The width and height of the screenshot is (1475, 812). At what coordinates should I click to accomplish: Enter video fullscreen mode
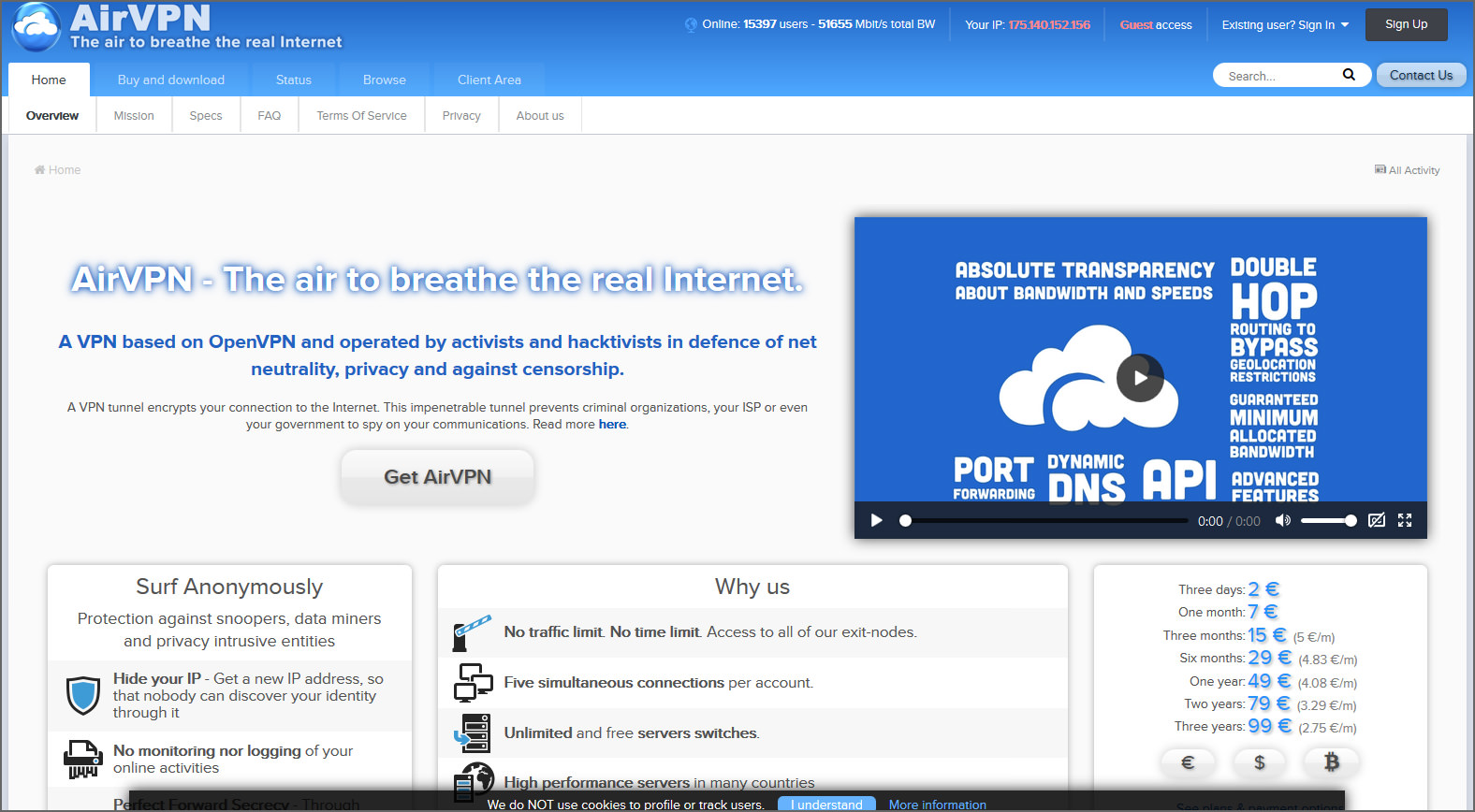(1405, 520)
